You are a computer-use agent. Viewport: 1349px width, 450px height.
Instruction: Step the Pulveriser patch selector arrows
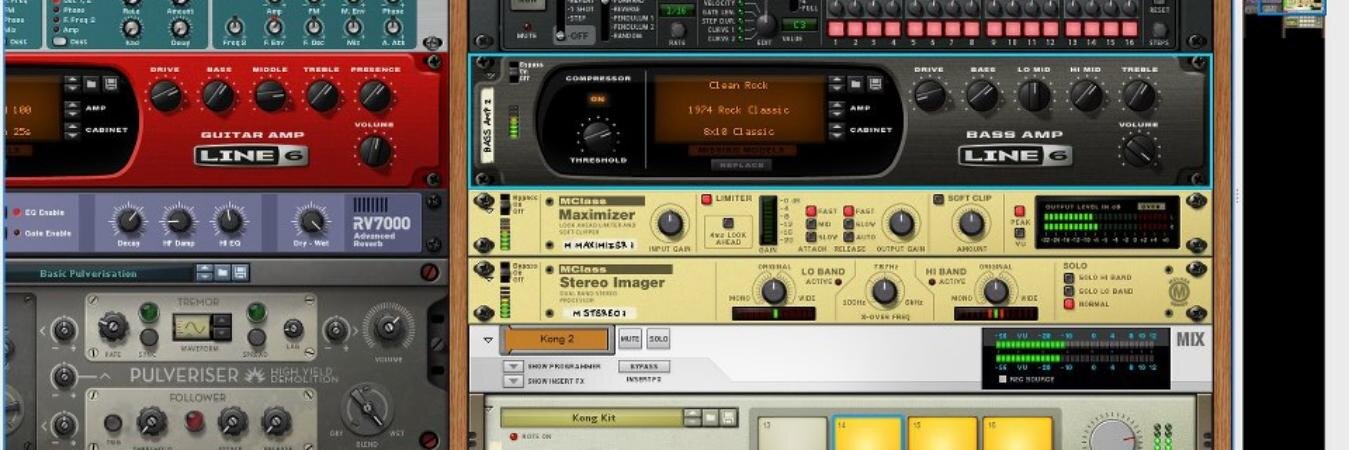(204, 272)
